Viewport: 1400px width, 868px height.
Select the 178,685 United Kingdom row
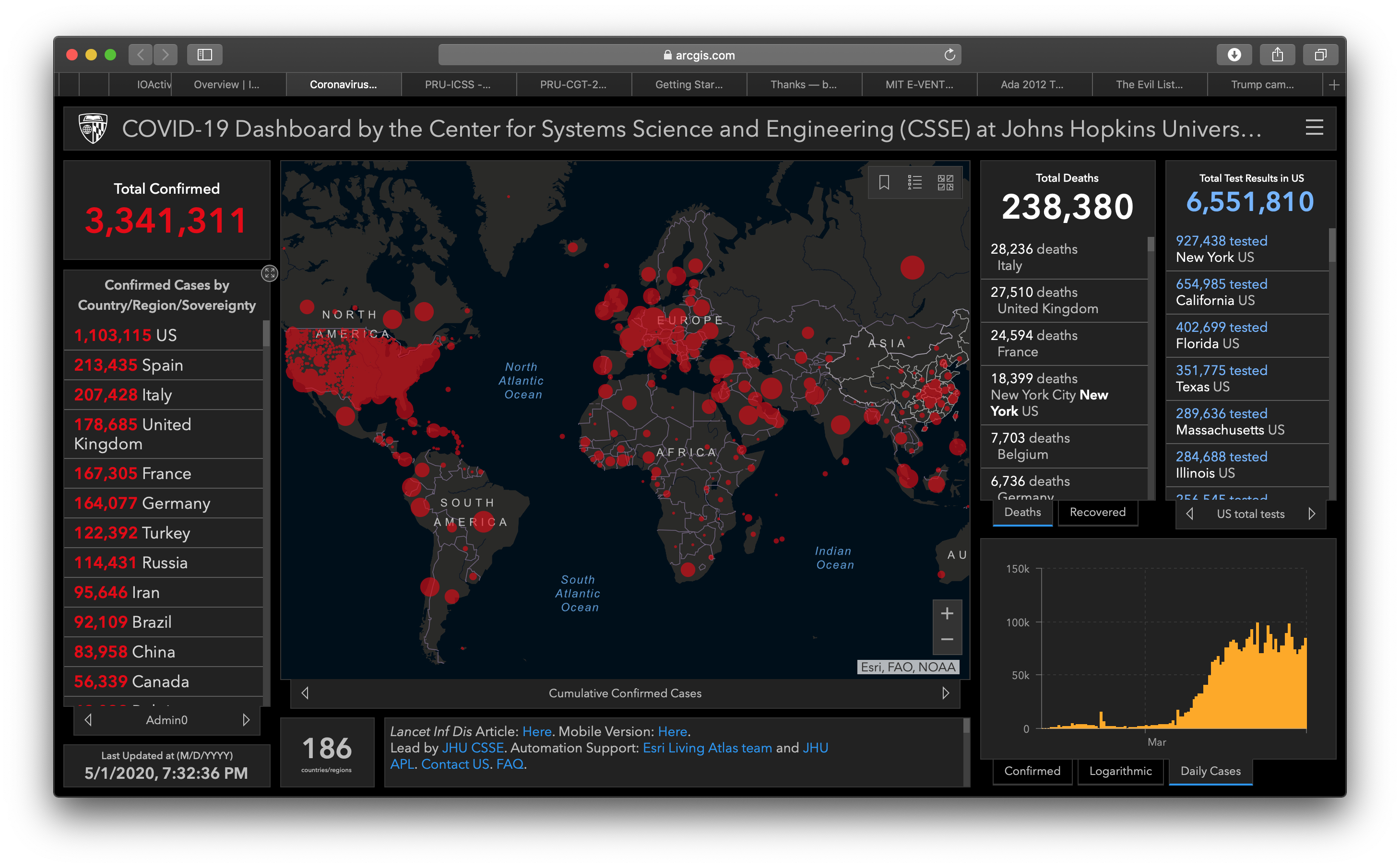163,434
